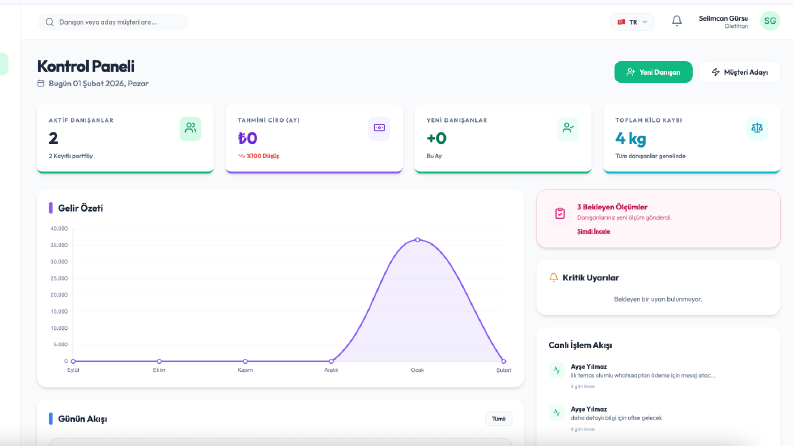
Task: Open the SG user avatar
Action: tap(770, 21)
